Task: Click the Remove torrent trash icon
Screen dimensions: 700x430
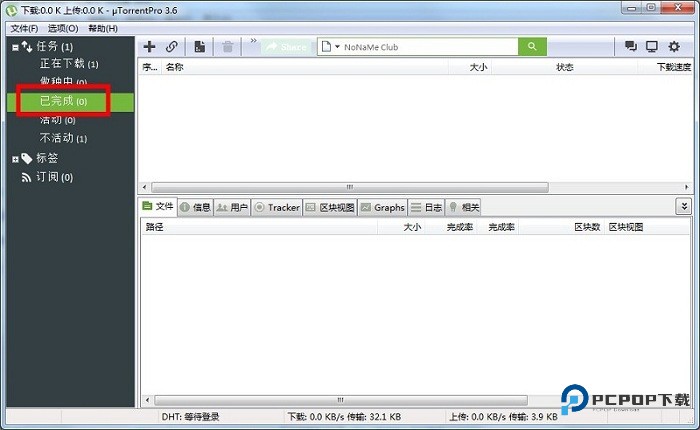Action: [228, 46]
